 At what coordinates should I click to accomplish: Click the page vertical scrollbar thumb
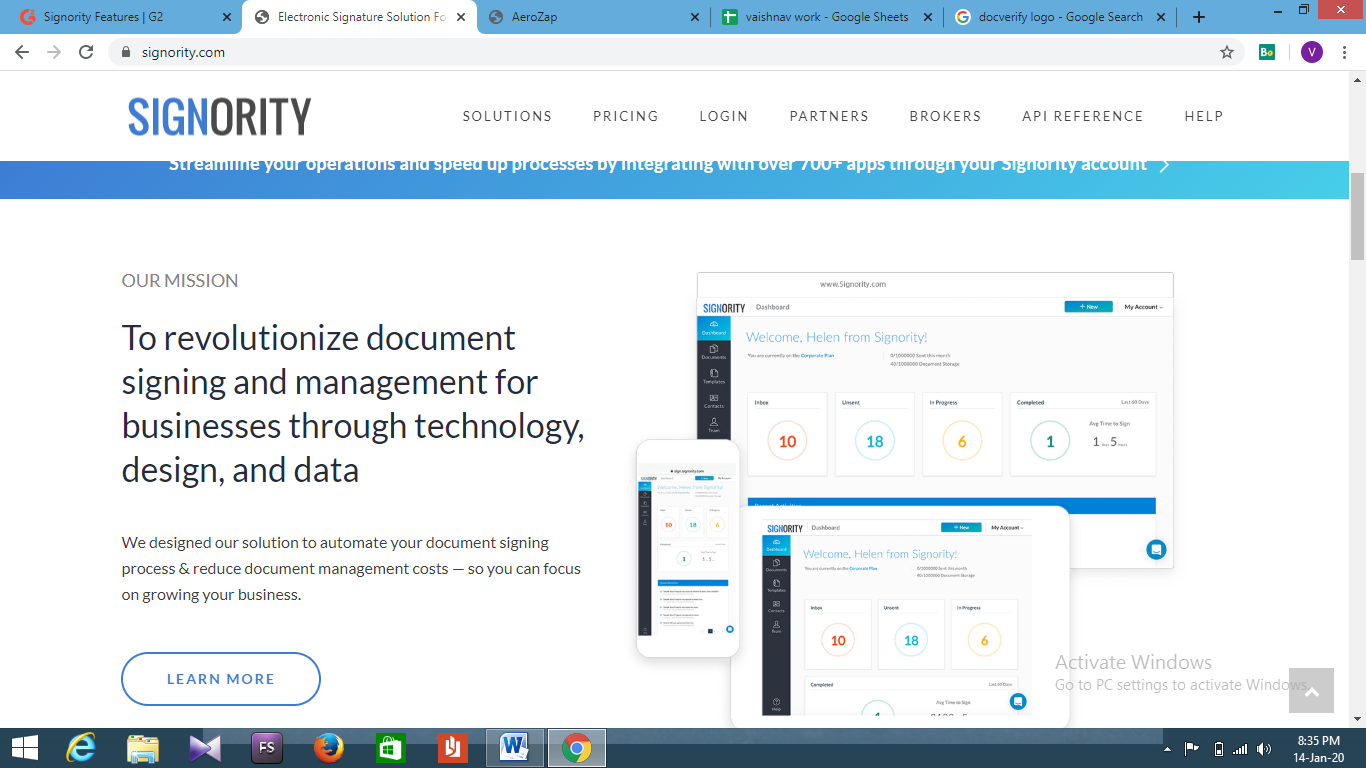tap(1357, 215)
